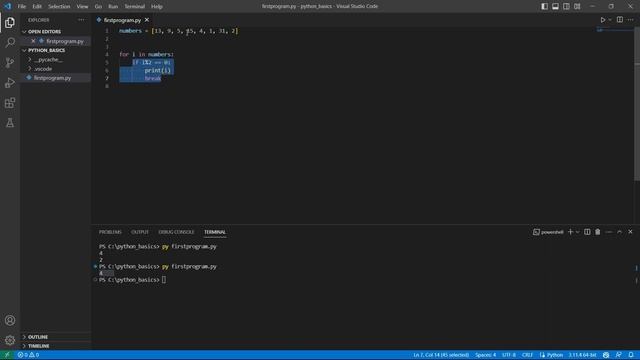Run Python file with play button
Viewport: 640px width, 360px height.
pyautogui.click(x=602, y=20)
